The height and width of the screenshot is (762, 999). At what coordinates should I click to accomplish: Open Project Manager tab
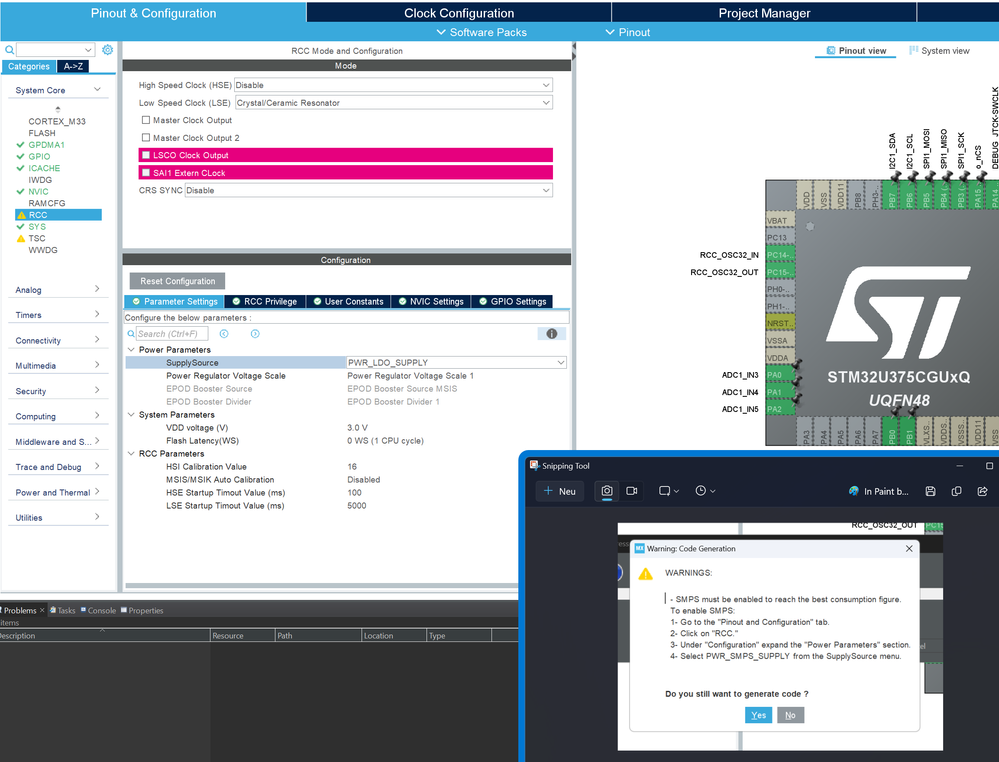coord(764,13)
